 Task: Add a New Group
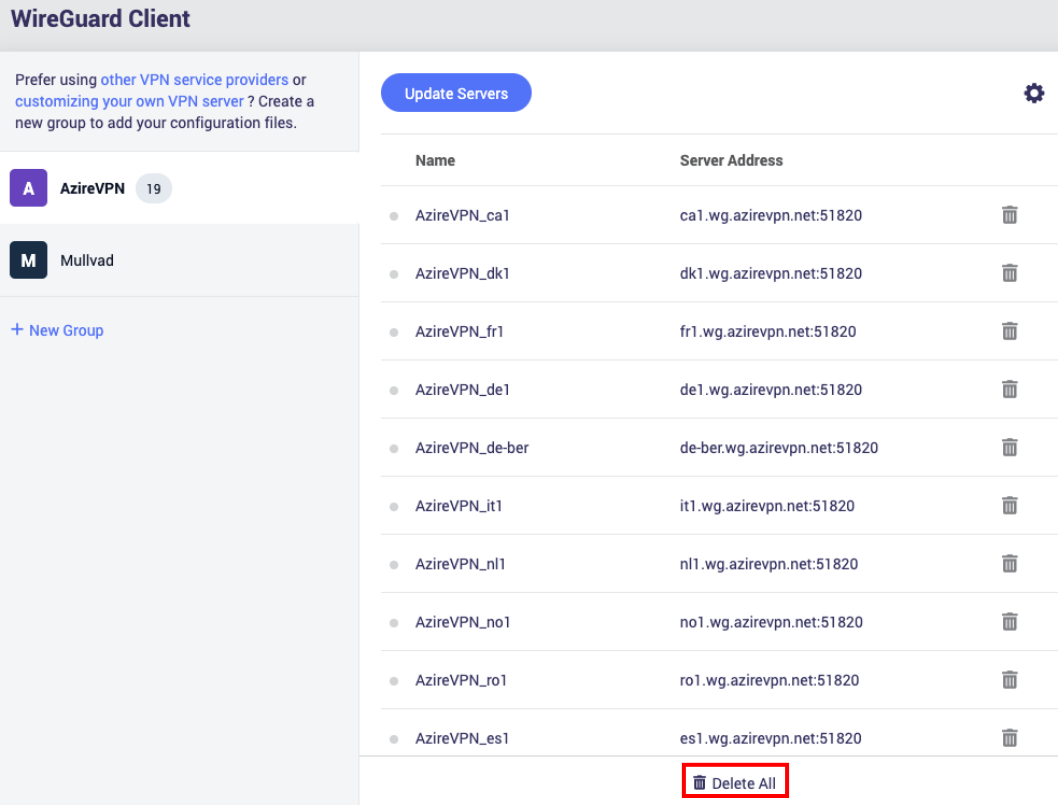pos(57,330)
